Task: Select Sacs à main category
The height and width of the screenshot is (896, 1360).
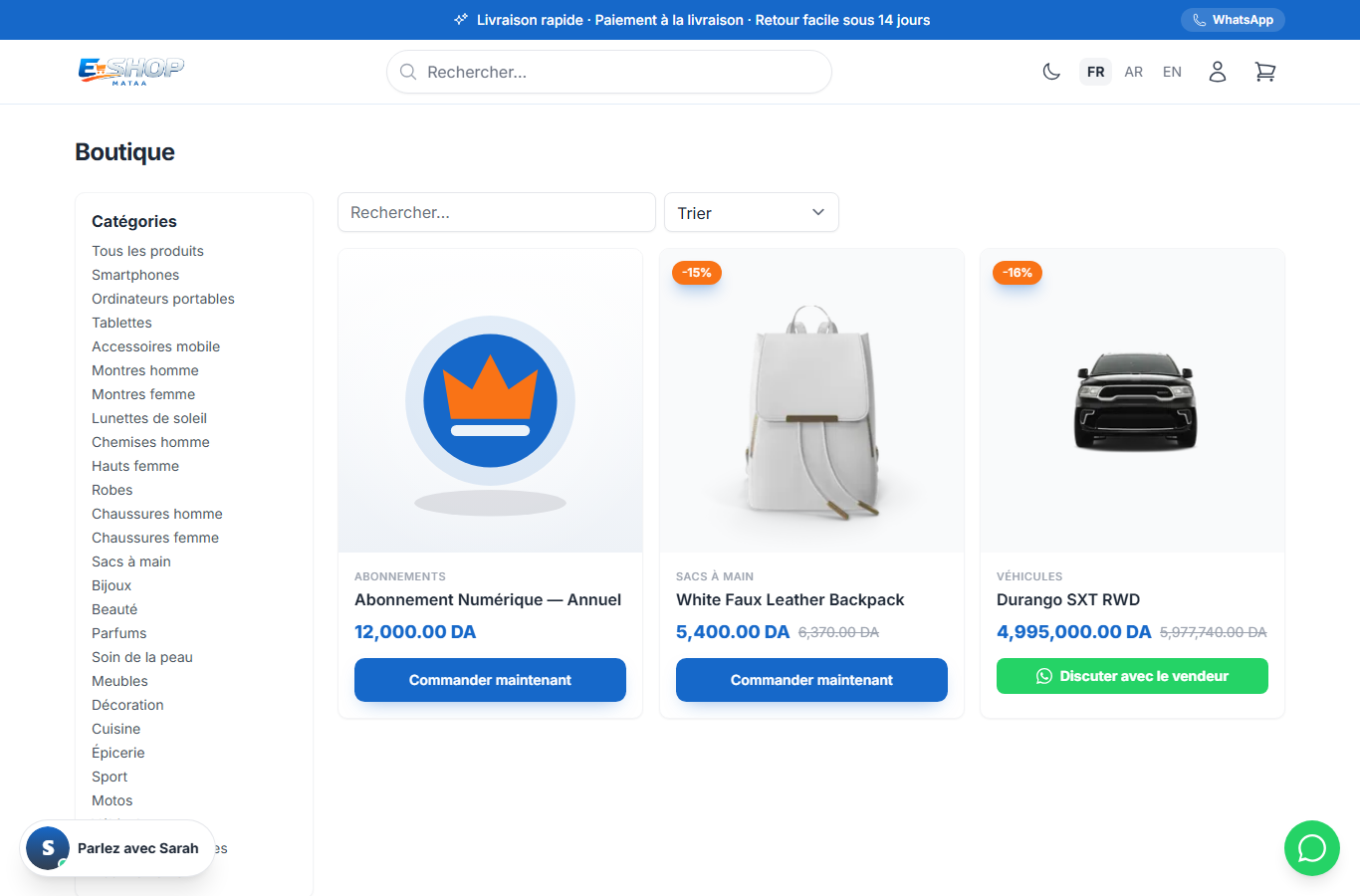Action: [x=131, y=561]
